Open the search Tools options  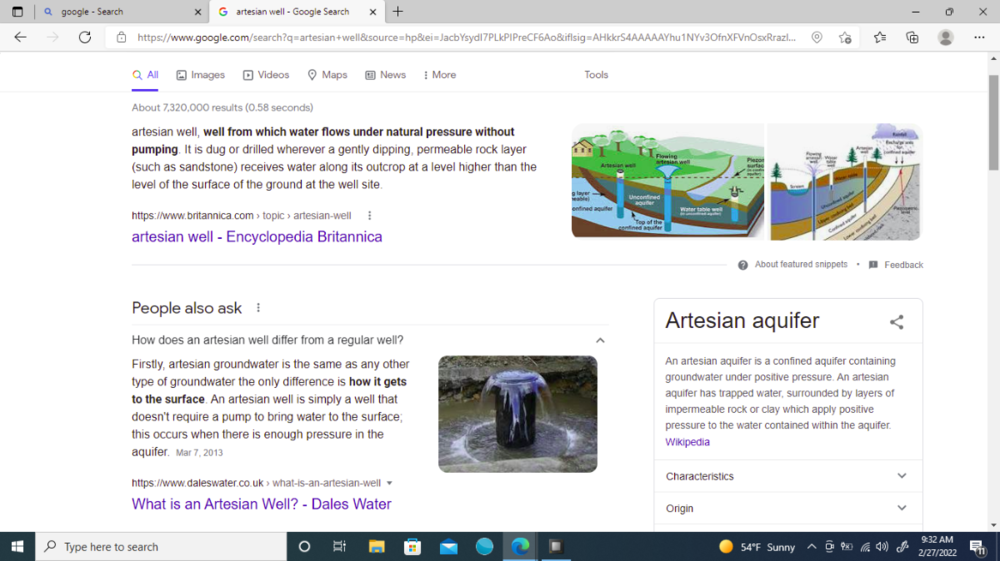point(596,75)
